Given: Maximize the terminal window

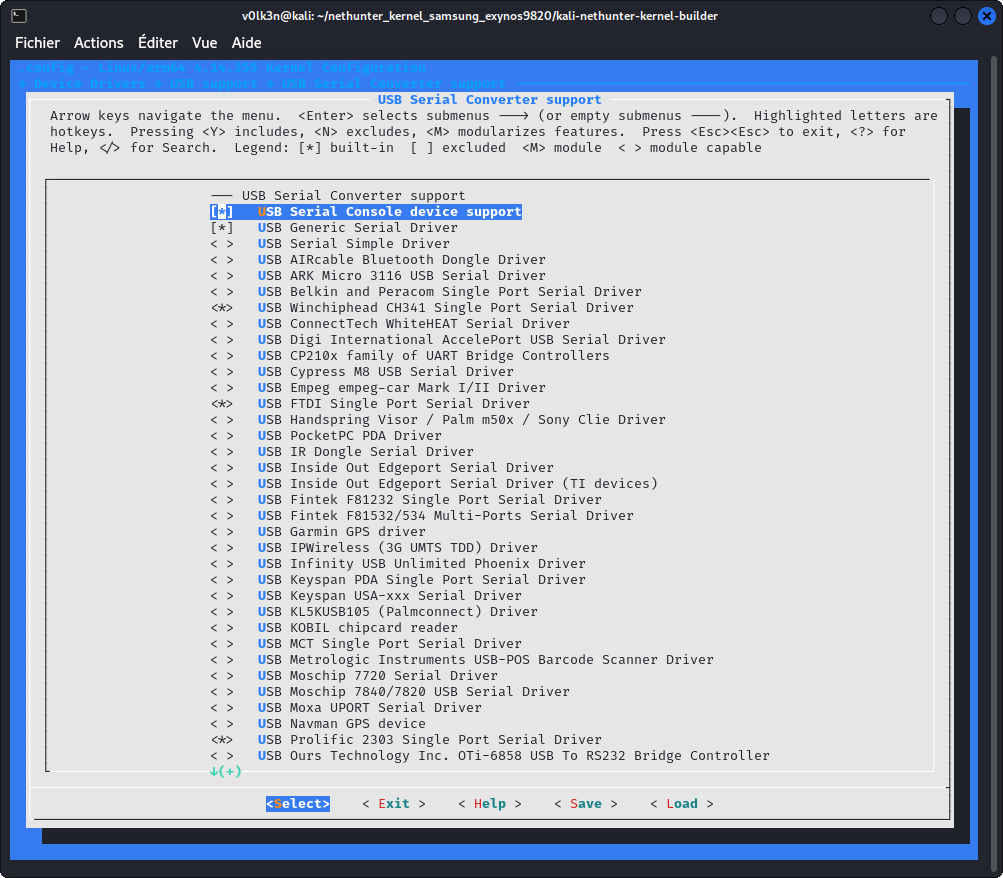Looking at the screenshot, I should [x=962, y=17].
